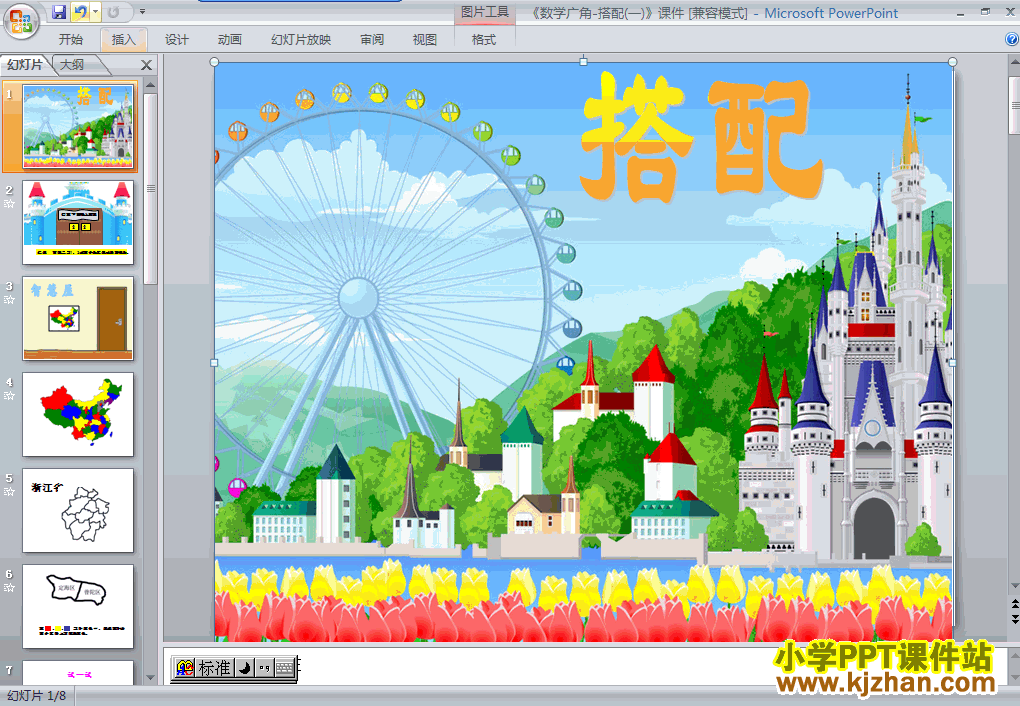This screenshot has width=1020, height=706.
Task: Click the top-left corner handle of the picture
Action: 214,62
